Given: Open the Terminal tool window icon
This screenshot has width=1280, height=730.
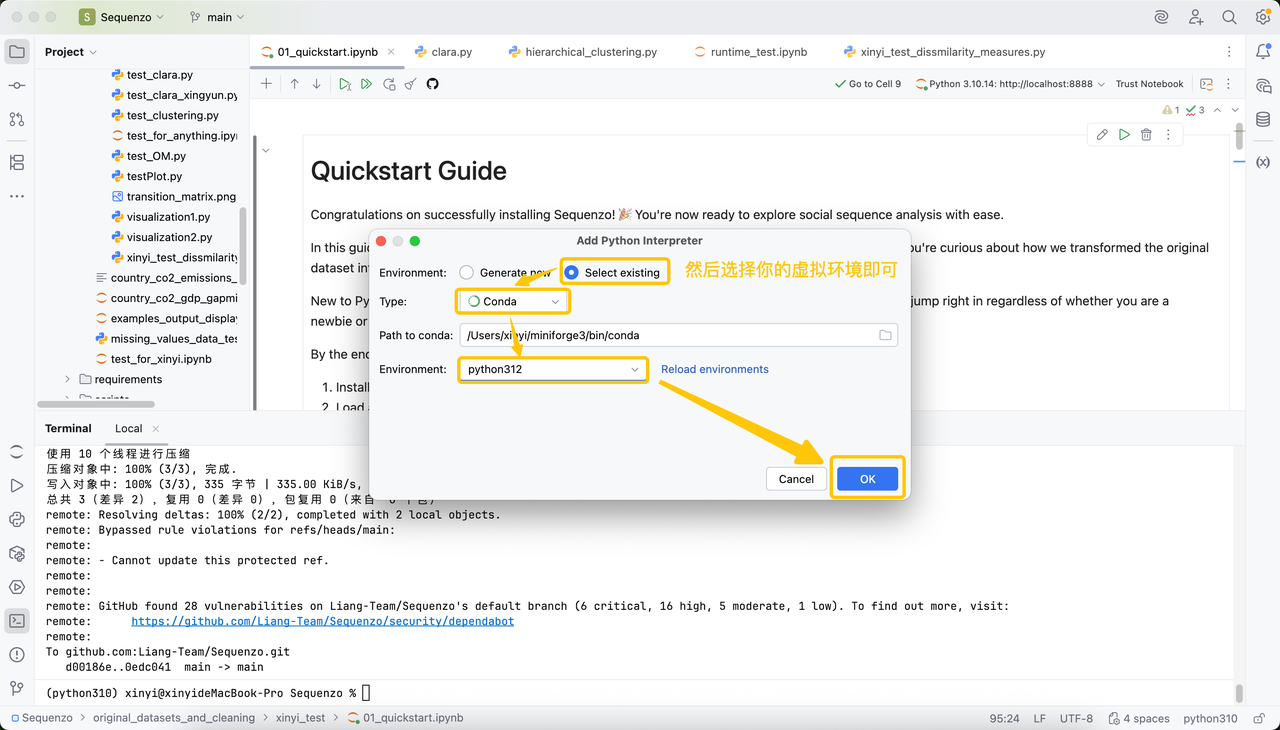Looking at the screenshot, I should [x=16, y=621].
